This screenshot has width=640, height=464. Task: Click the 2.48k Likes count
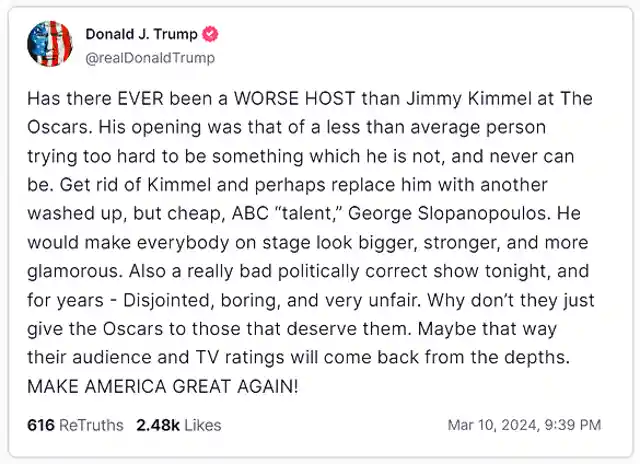(179, 425)
